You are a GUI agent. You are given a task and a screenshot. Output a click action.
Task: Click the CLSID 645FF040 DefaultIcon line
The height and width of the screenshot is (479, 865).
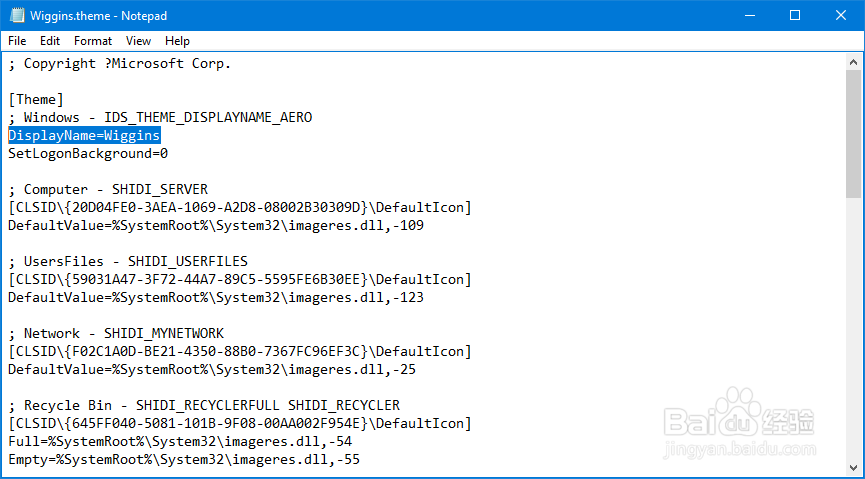tap(240, 423)
